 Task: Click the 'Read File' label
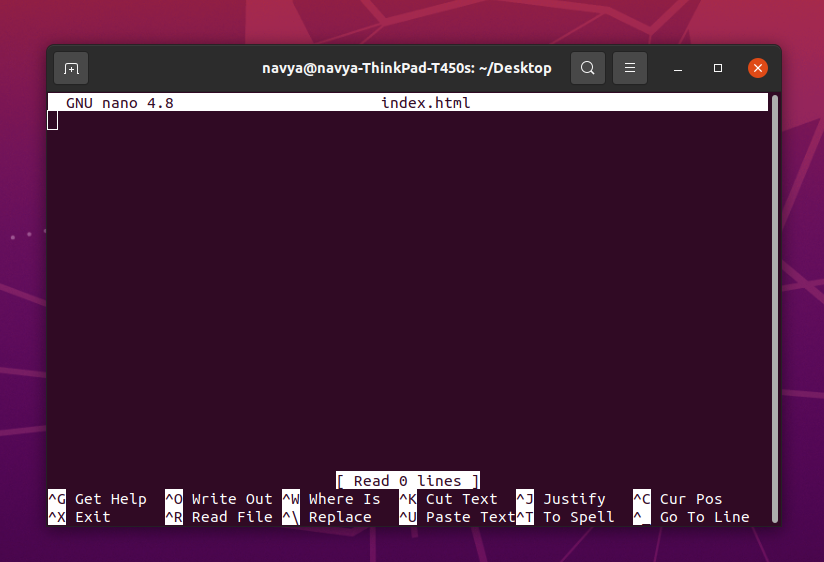[232, 517]
